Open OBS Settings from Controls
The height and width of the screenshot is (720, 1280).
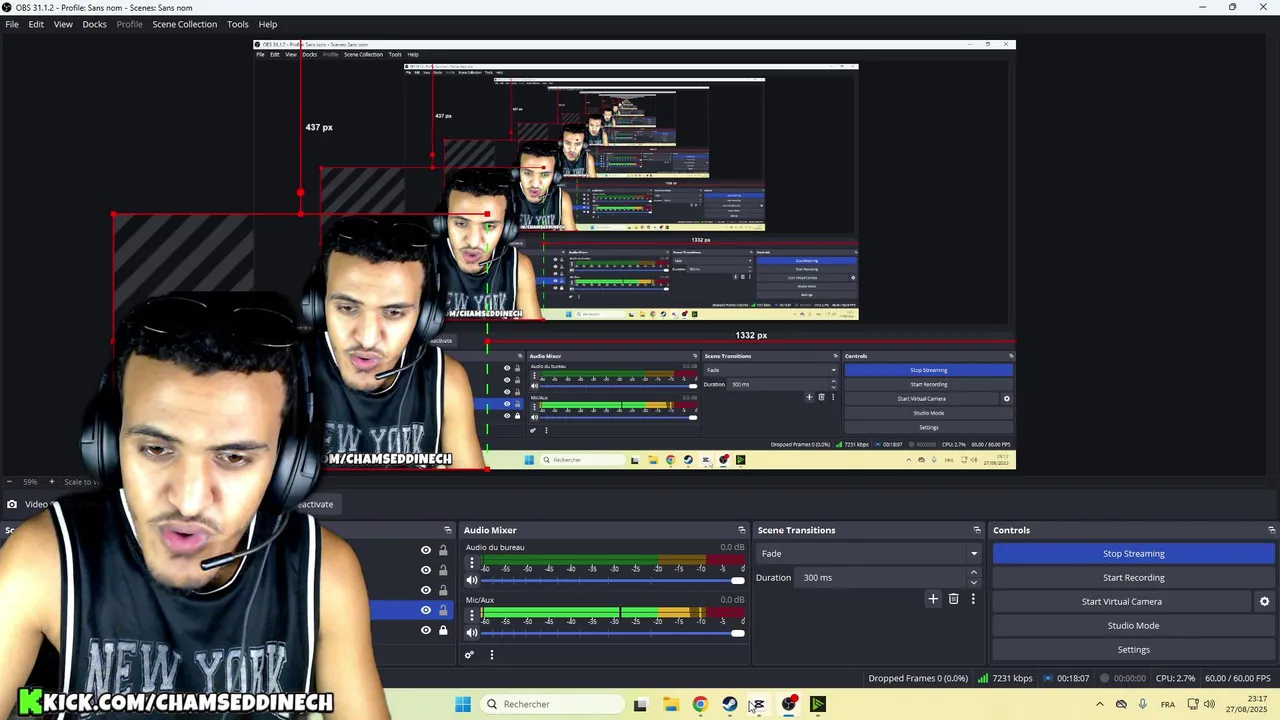(1133, 650)
